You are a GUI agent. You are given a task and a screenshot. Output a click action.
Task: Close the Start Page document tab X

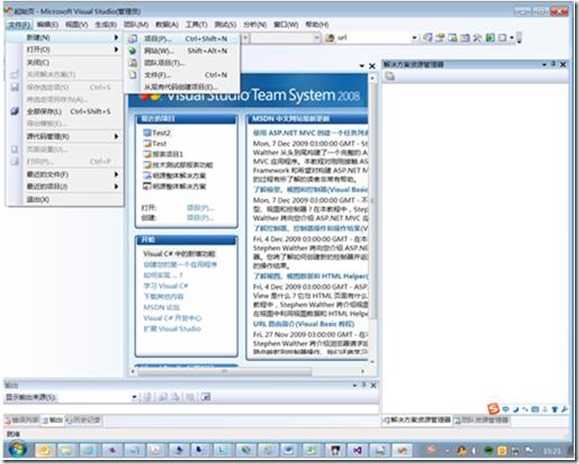[x=372, y=66]
